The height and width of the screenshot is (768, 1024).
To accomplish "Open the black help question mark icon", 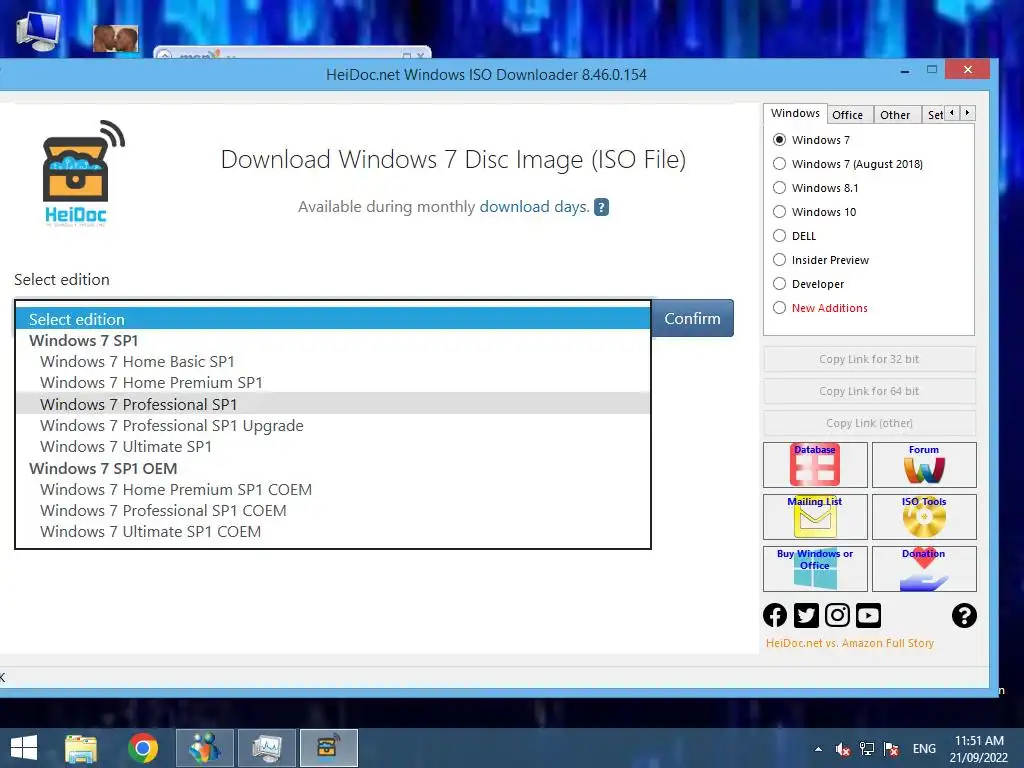I will click(964, 615).
